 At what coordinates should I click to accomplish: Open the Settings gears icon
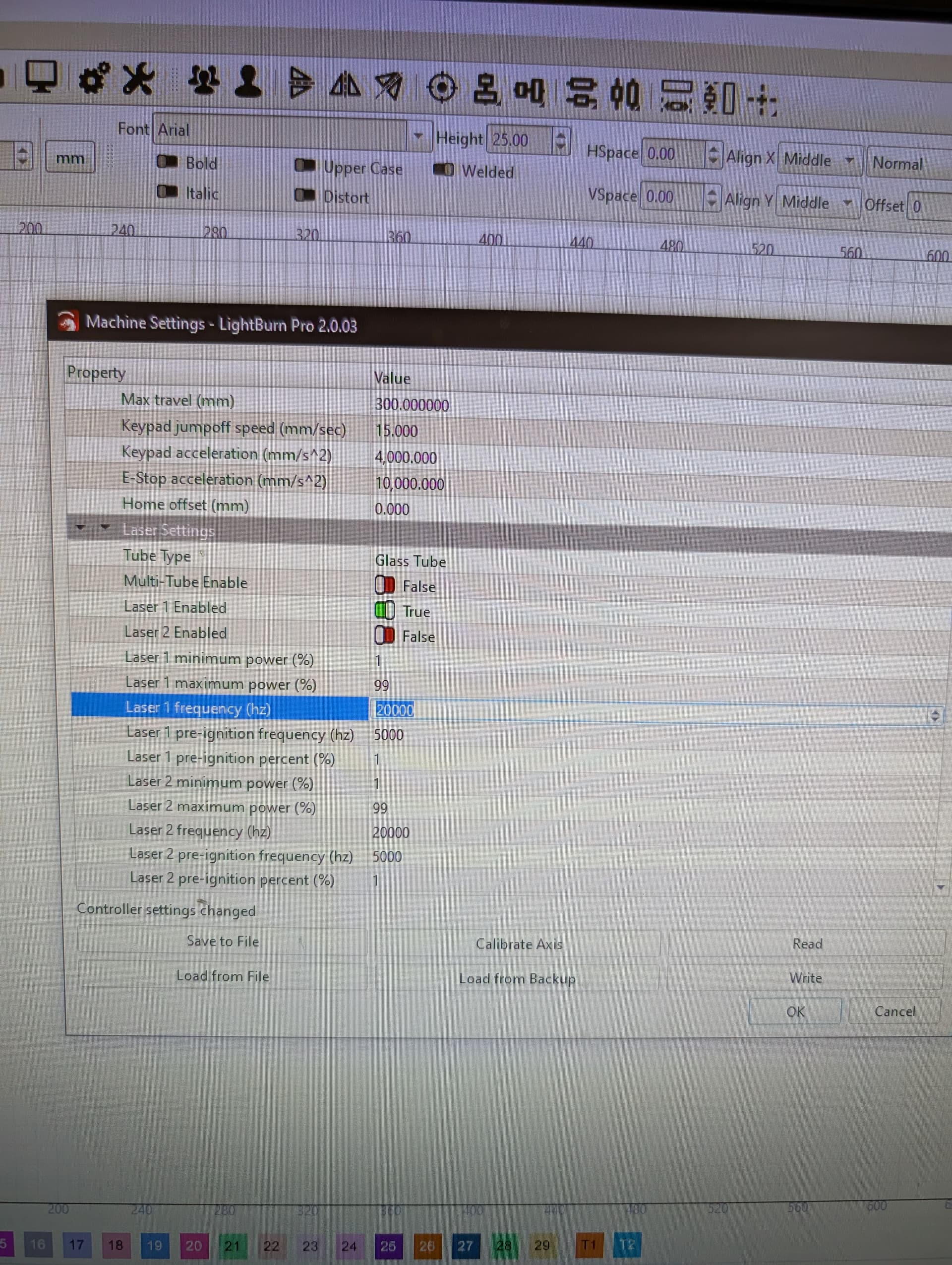pos(93,78)
